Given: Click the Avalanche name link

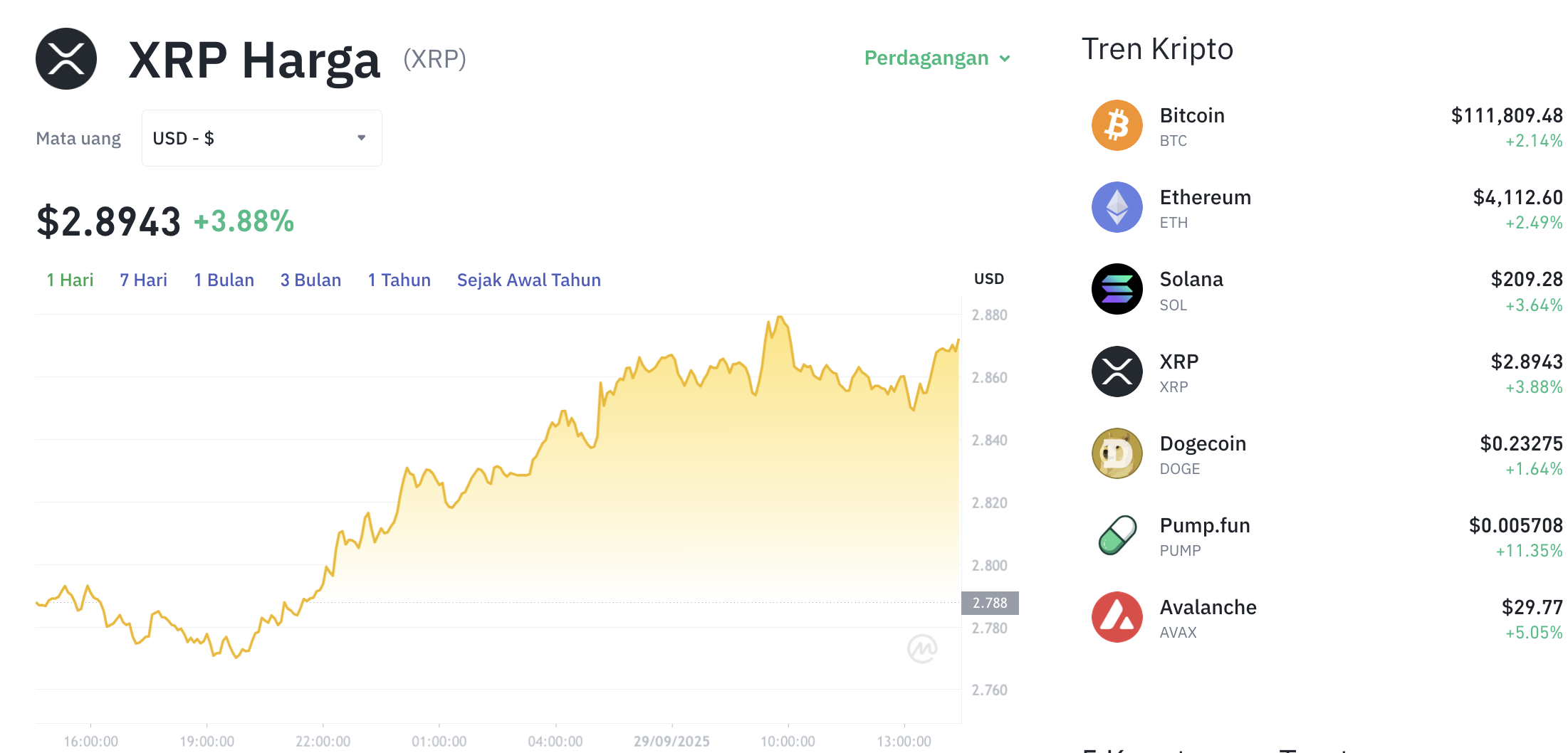Looking at the screenshot, I should pyautogui.click(x=1208, y=606).
